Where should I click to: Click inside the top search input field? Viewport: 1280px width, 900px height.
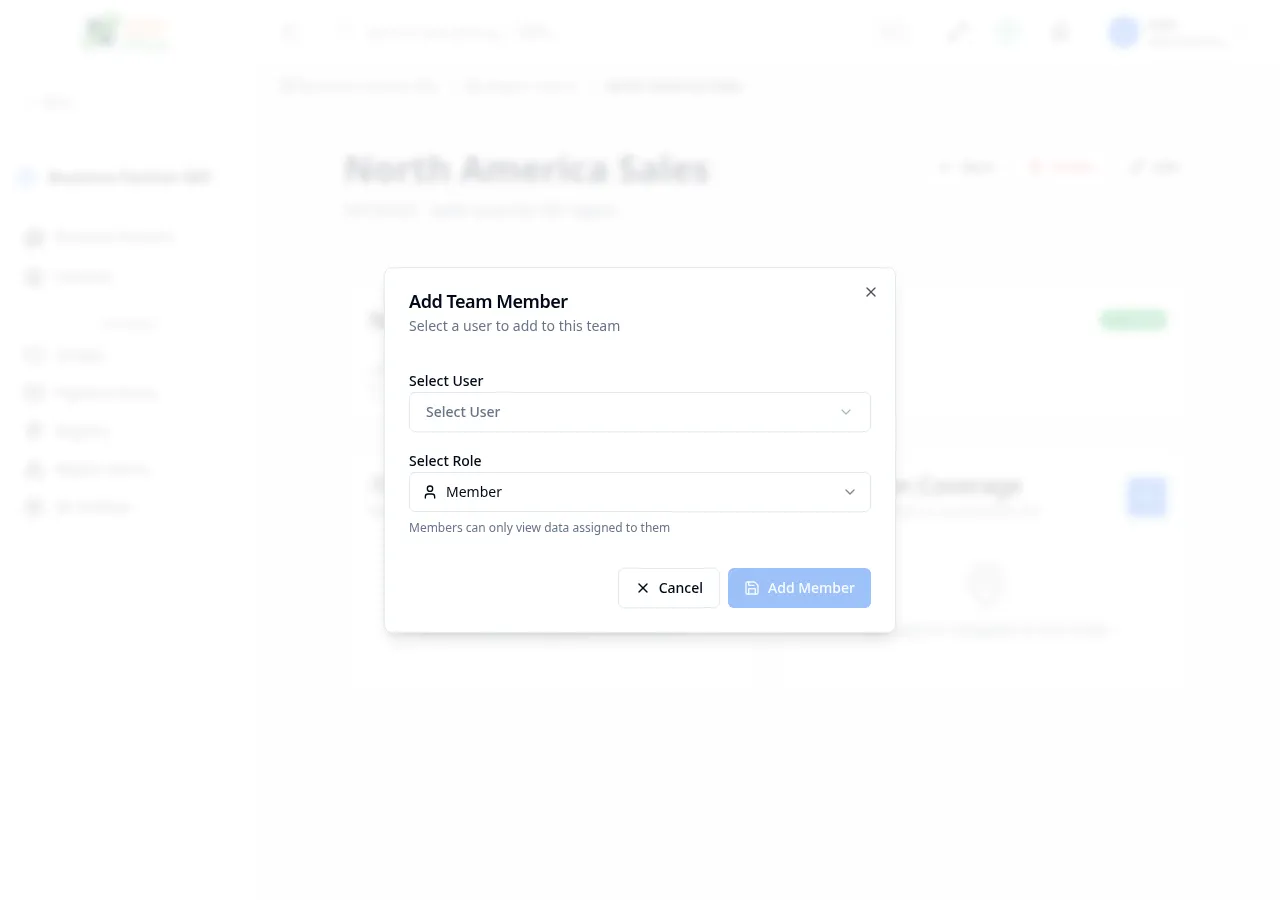click(450, 32)
